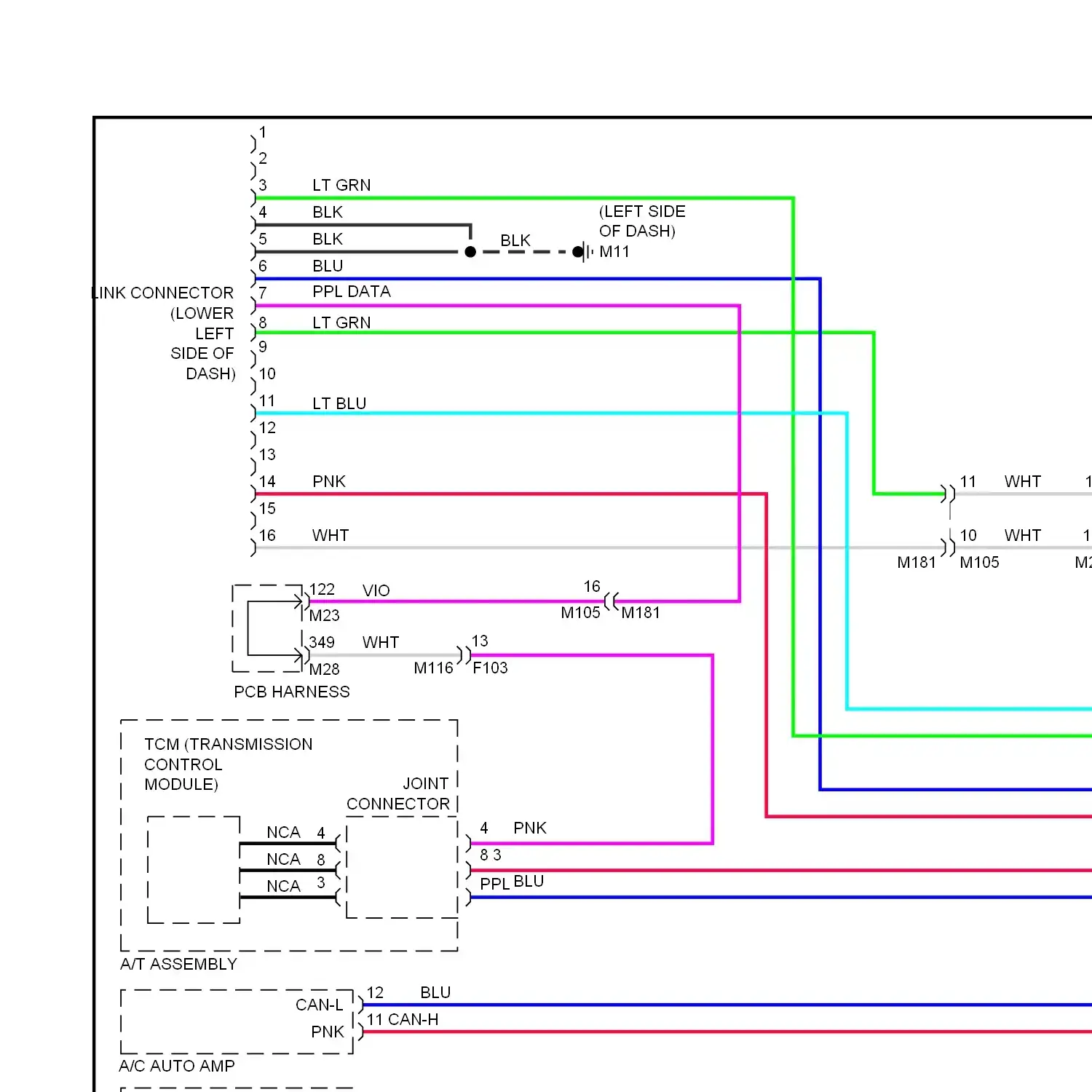The width and height of the screenshot is (1092, 1092).
Task: Click the A/T ASSEMBLY caption
Action: 179,964
